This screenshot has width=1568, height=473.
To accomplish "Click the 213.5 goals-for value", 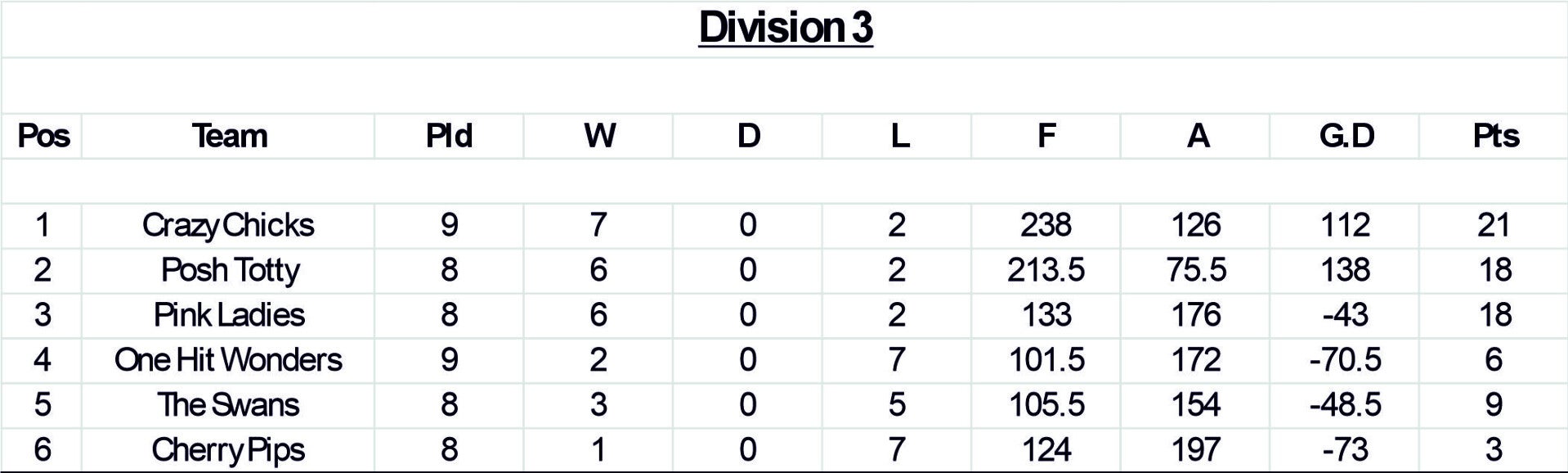I will pyautogui.click(x=1046, y=270).
